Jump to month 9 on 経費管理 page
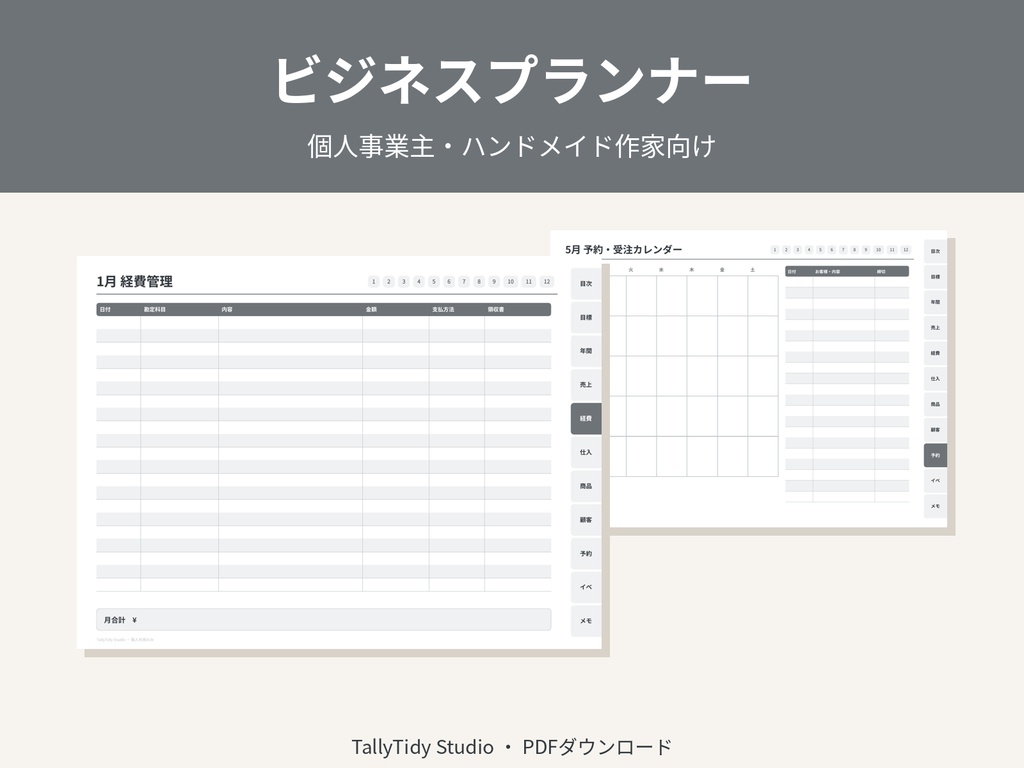The image size is (1024, 768). coord(494,281)
